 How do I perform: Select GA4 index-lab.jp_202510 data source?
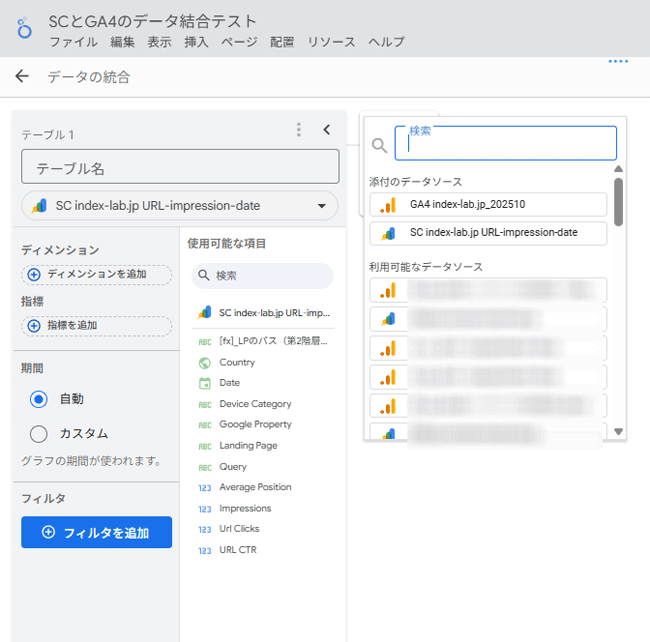click(488, 204)
